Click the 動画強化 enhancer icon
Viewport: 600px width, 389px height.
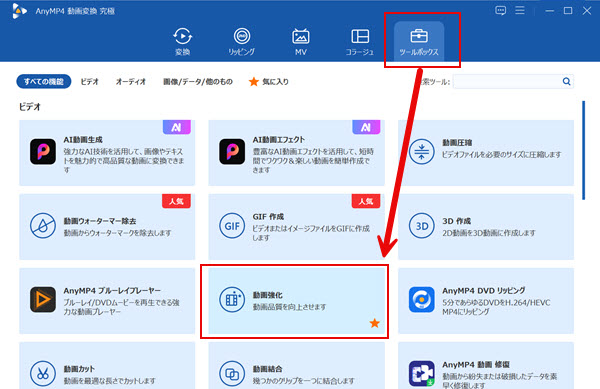click(232, 299)
